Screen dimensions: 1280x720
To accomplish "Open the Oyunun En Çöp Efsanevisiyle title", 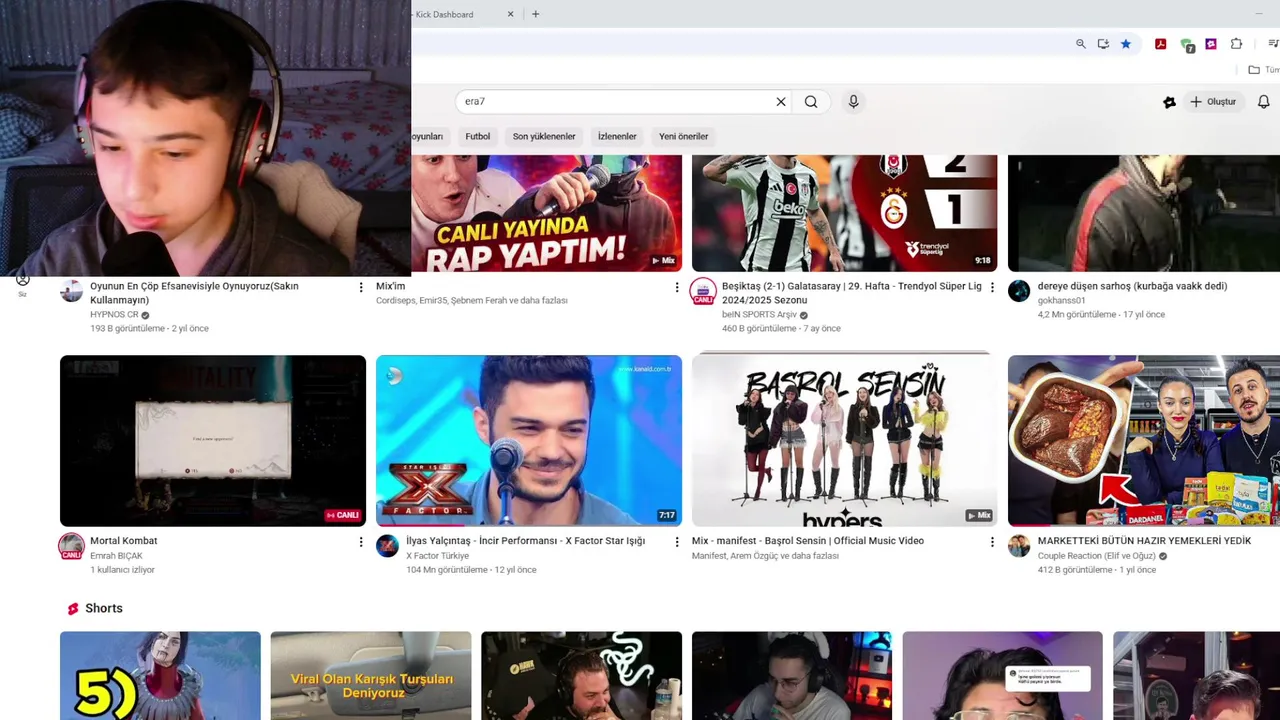I will point(194,293).
